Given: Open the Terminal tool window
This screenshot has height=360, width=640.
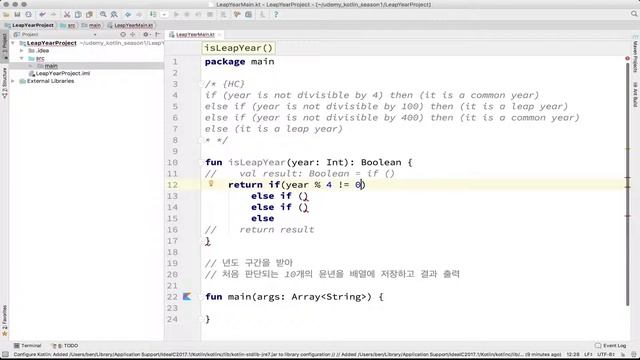Looking at the screenshot, I should 27,346.
